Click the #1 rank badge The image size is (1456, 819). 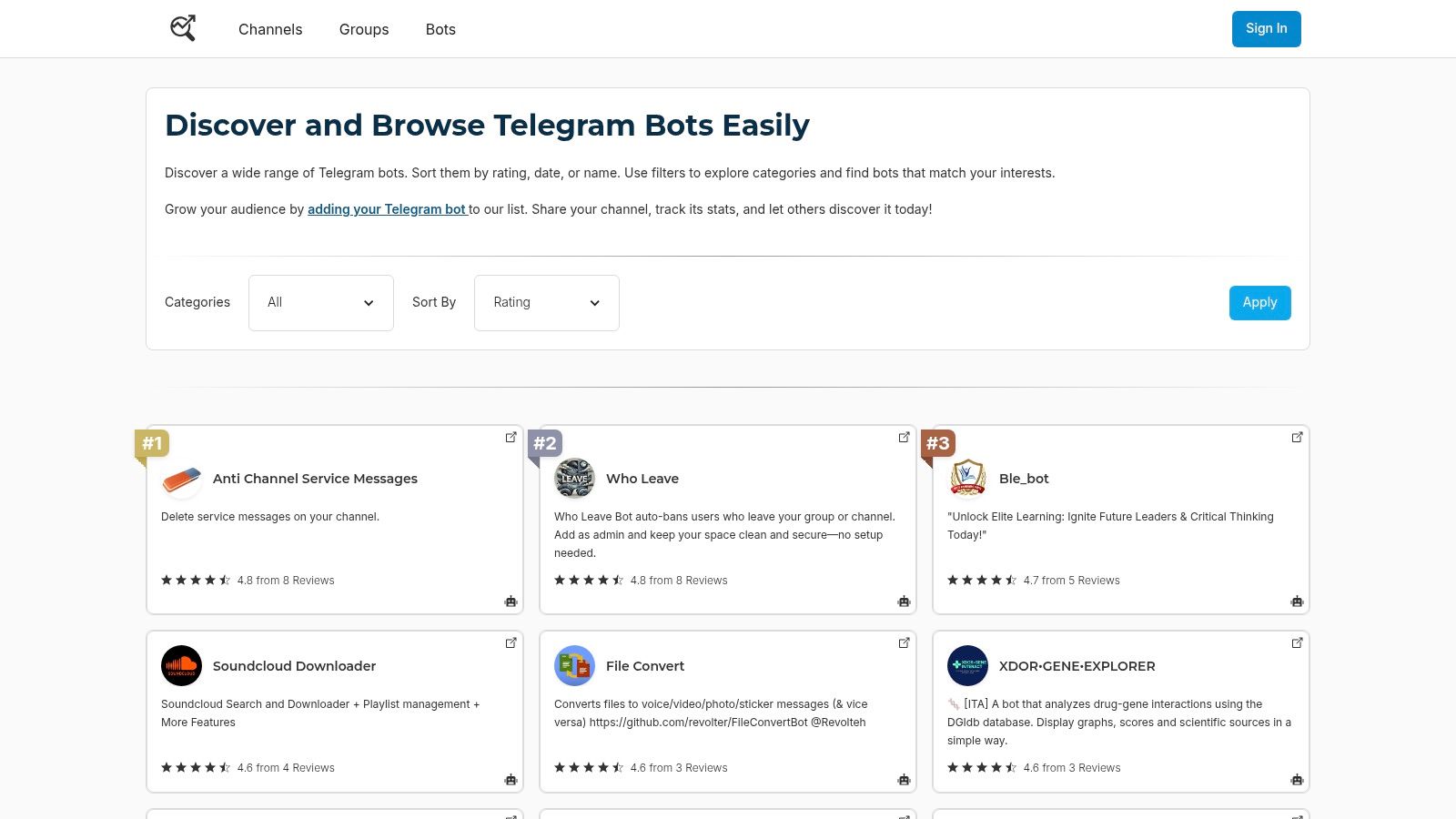(152, 444)
